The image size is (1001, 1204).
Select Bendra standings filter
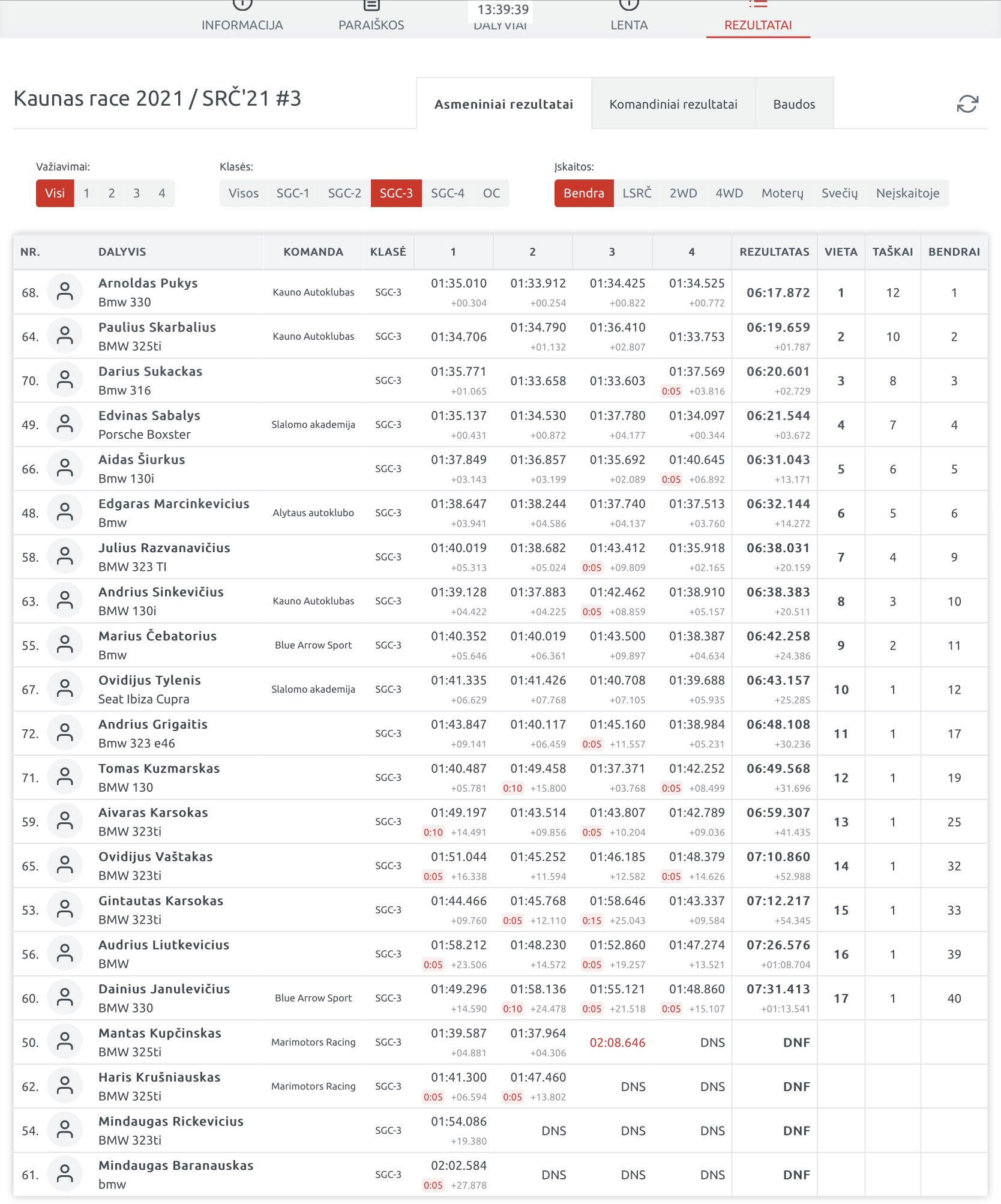(584, 193)
